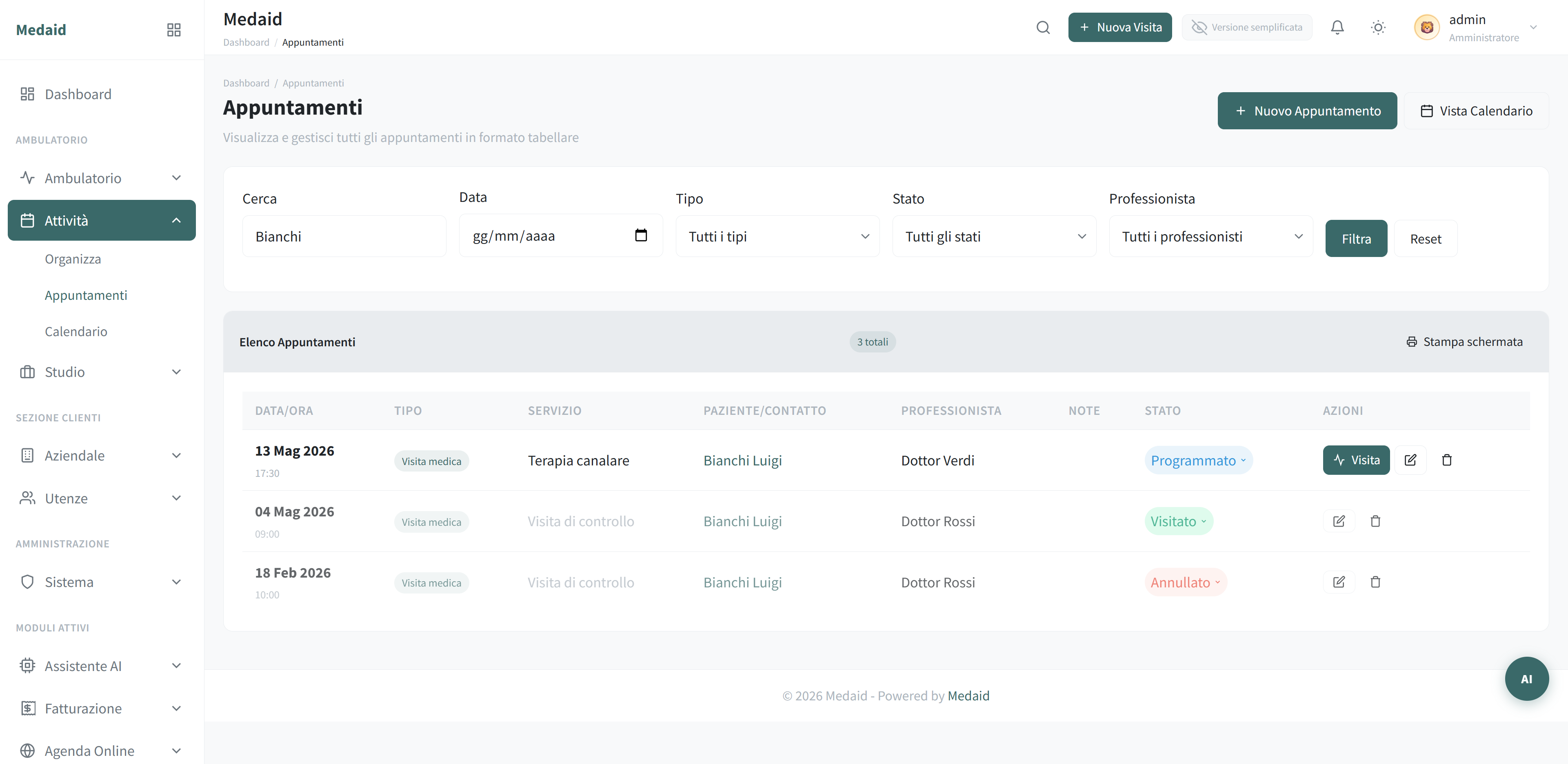Change the Annullato status dropdown
The image size is (1568, 764).
tap(1185, 582)
